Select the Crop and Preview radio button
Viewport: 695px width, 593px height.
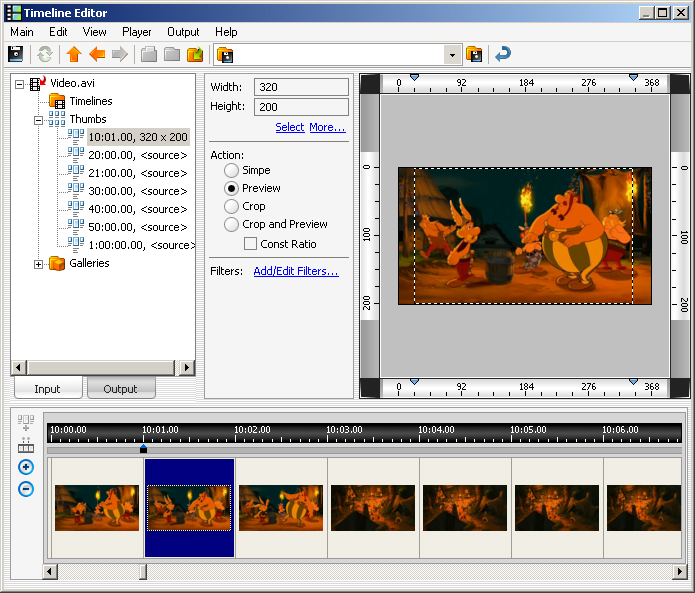pyautogui.click(x=231, y=224)
